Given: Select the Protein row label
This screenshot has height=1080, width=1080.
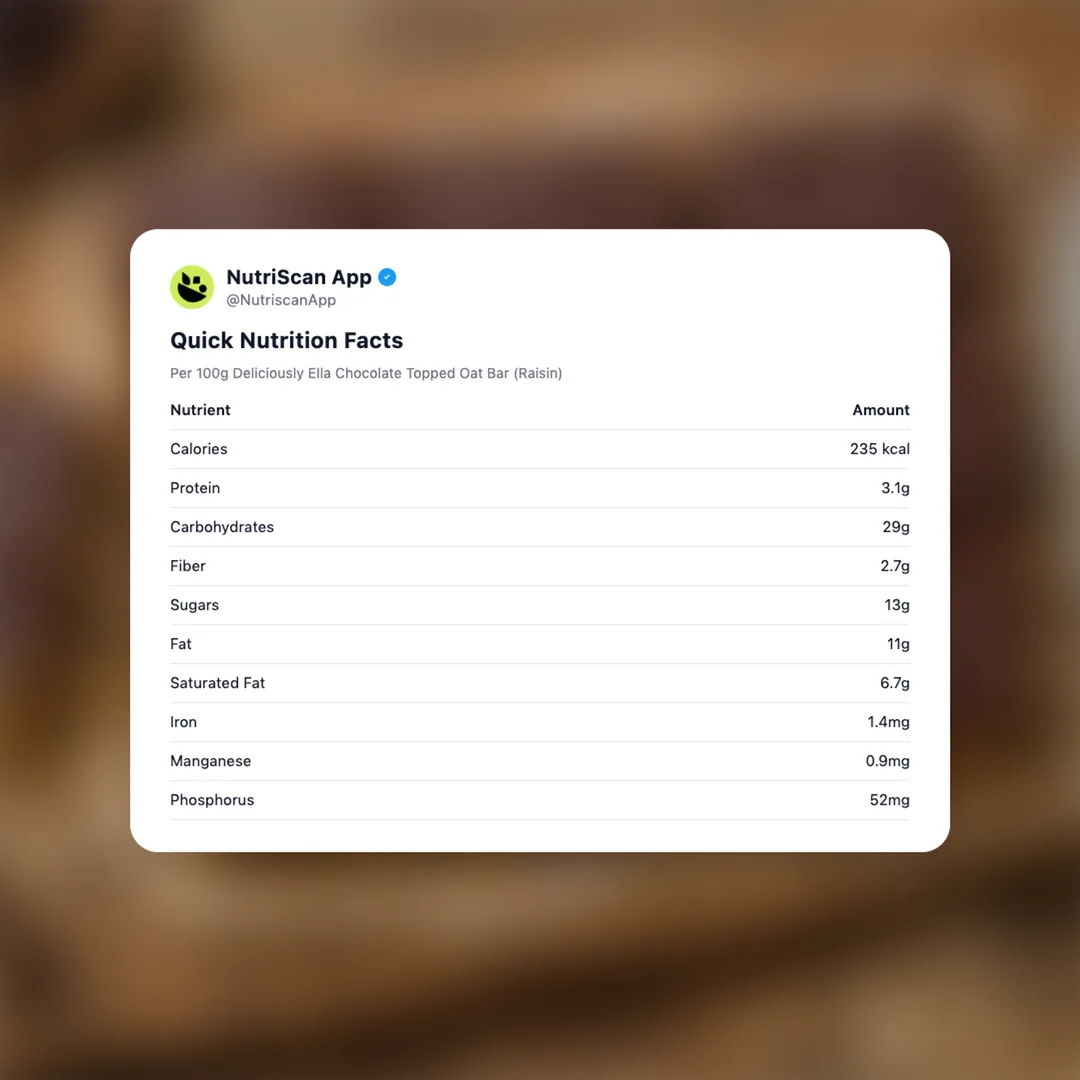Looking at the screenshot, I should point(195,488).
